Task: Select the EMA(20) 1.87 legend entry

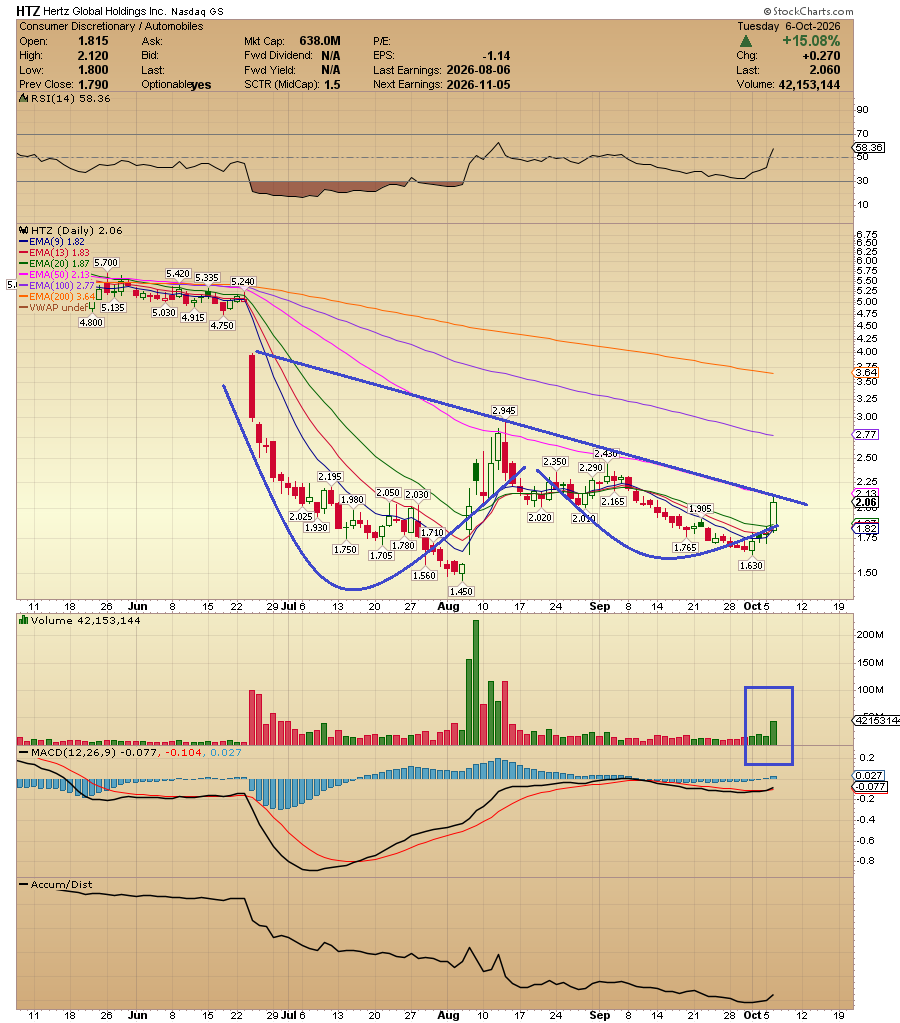Action: pyautogui.click(x=55, y=264)
